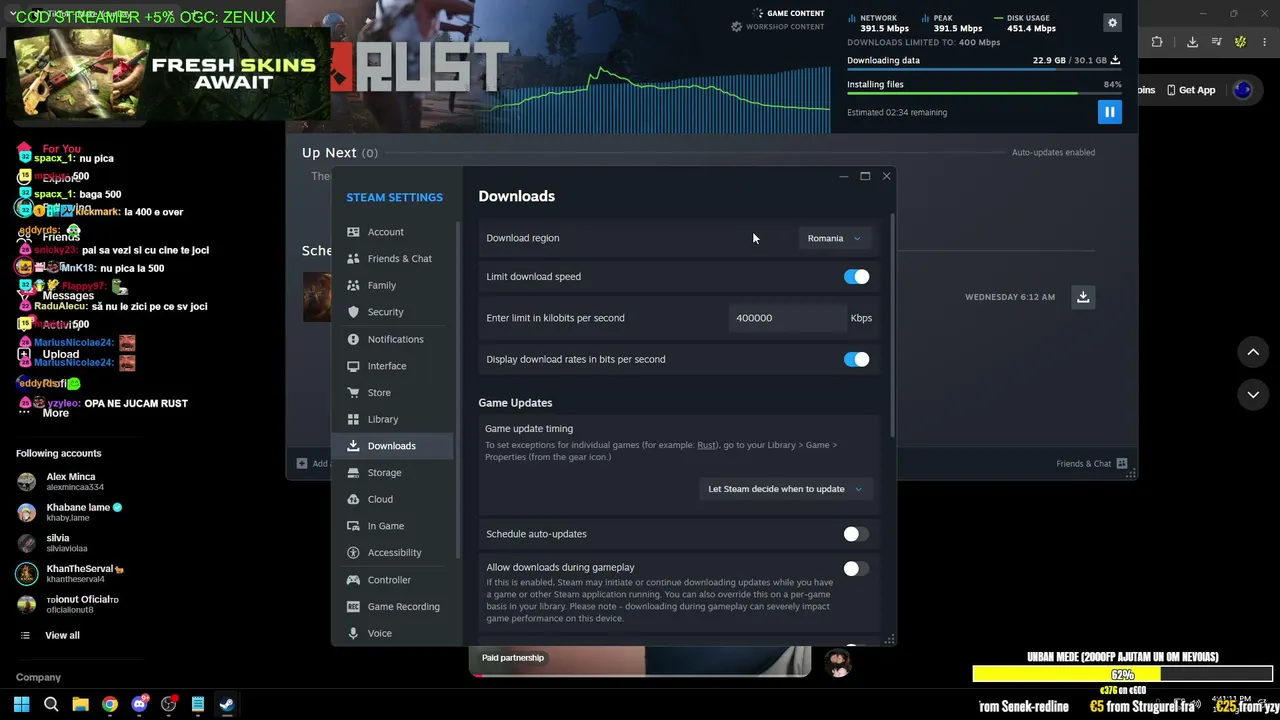Open Notifications settings
Image resolution: width=1280 pixels, height=720 pixels.
point(392,339)
